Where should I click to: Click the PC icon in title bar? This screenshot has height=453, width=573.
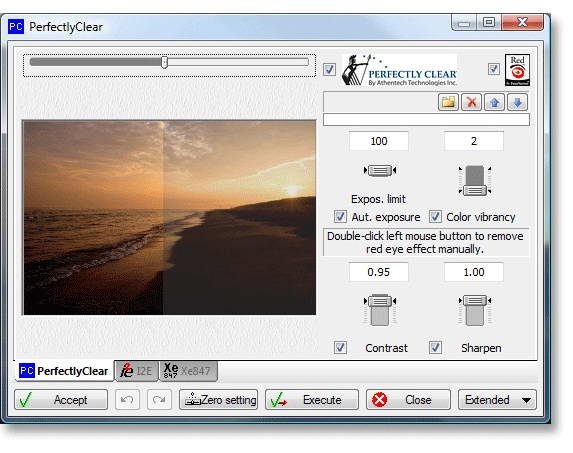tap(16, 27)
